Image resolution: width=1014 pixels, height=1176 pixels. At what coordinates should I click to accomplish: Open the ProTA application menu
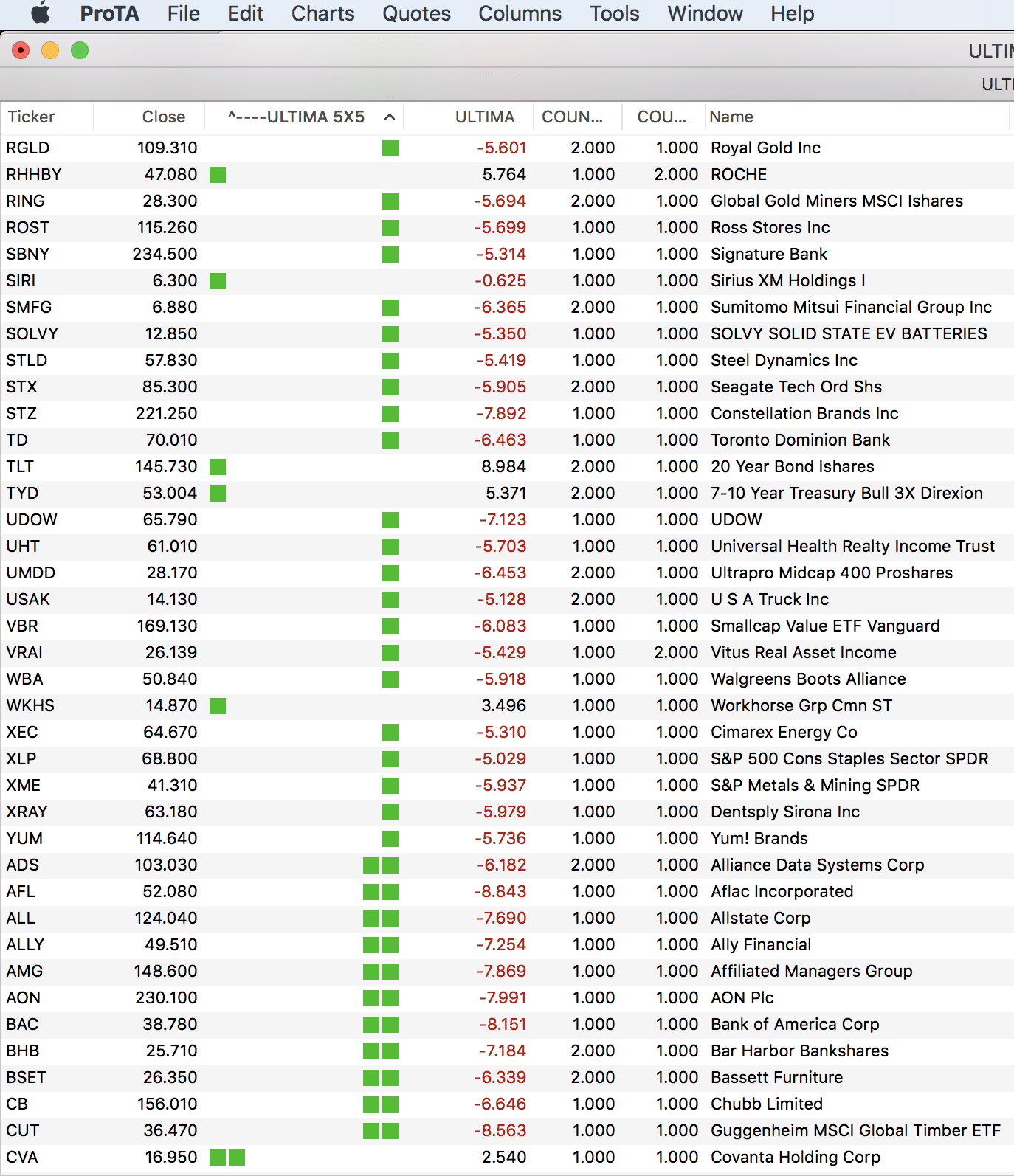click(x=109, y=13)
